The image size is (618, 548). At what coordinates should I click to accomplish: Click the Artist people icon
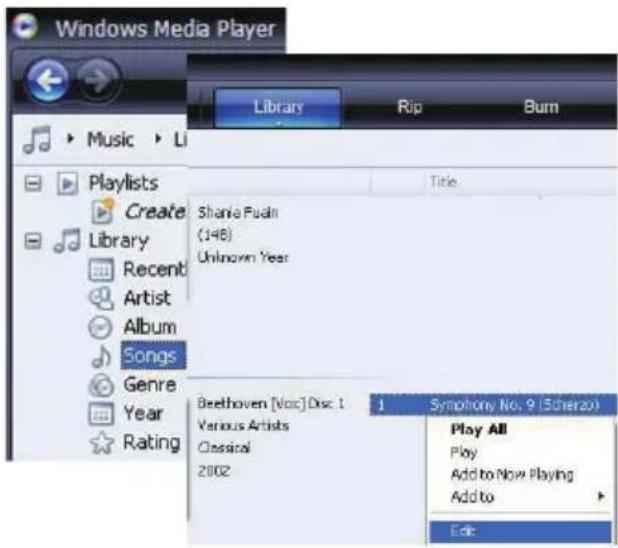coord(101,298)
